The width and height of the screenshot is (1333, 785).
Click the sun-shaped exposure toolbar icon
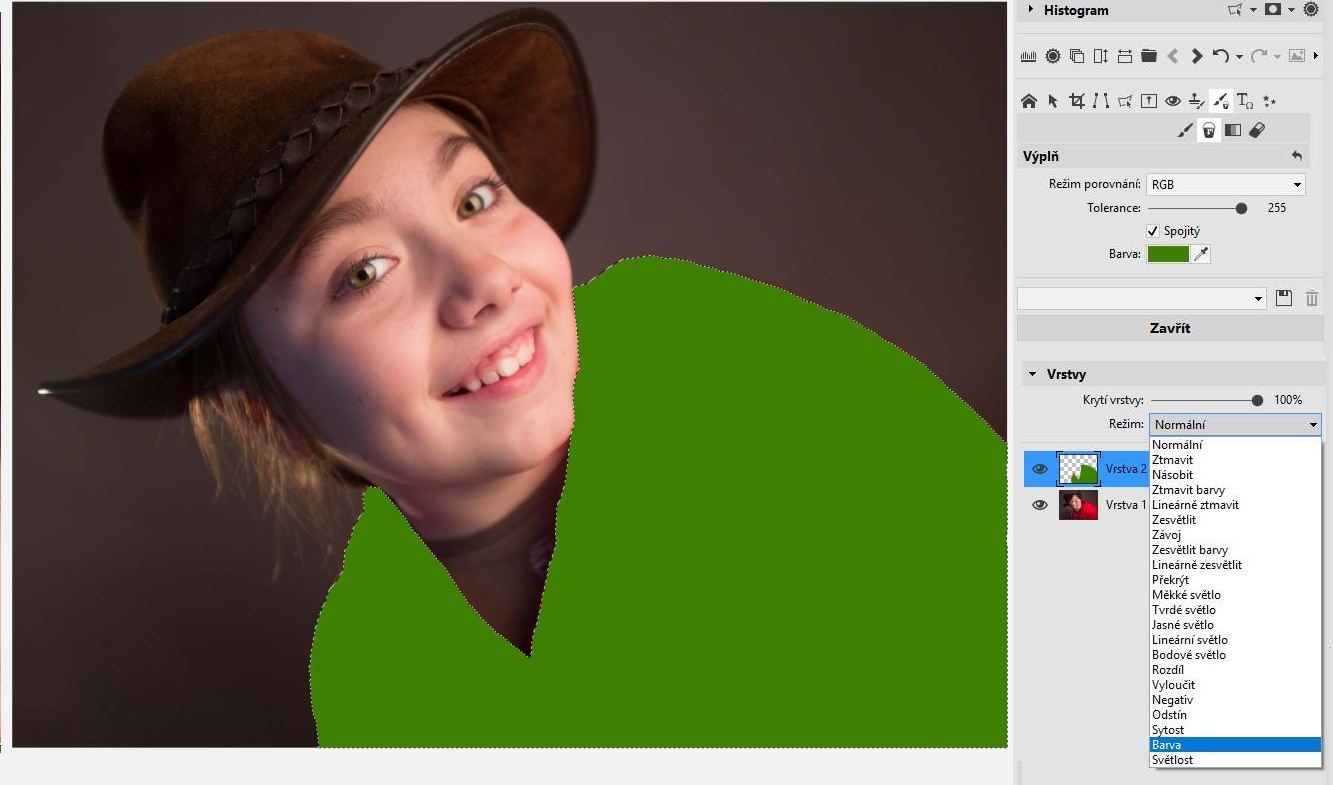1052,56
